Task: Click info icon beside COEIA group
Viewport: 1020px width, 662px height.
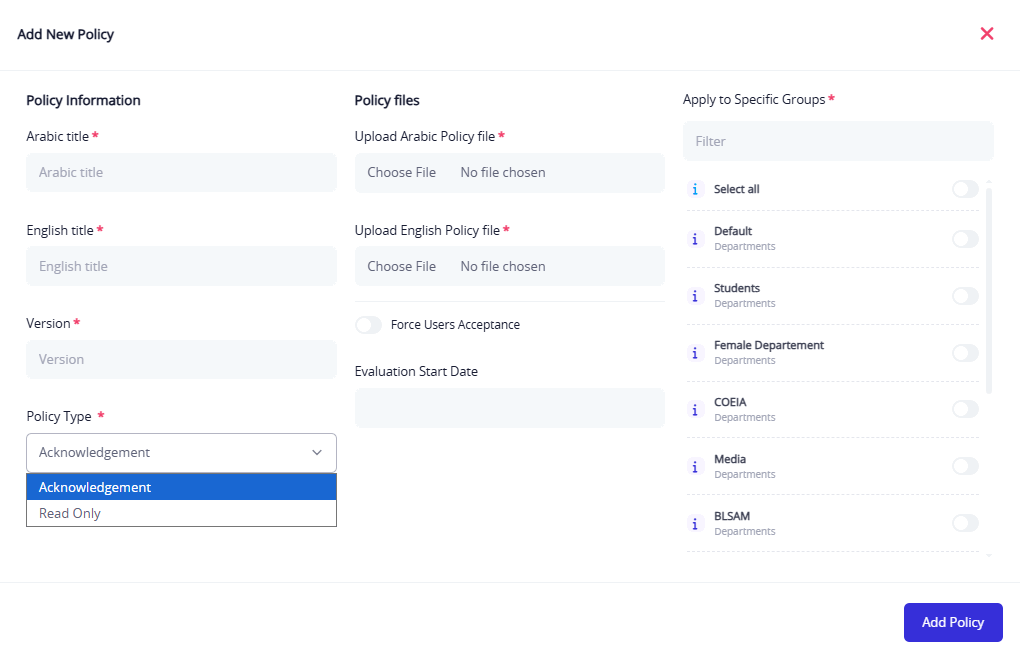Action: pos(696,410)
